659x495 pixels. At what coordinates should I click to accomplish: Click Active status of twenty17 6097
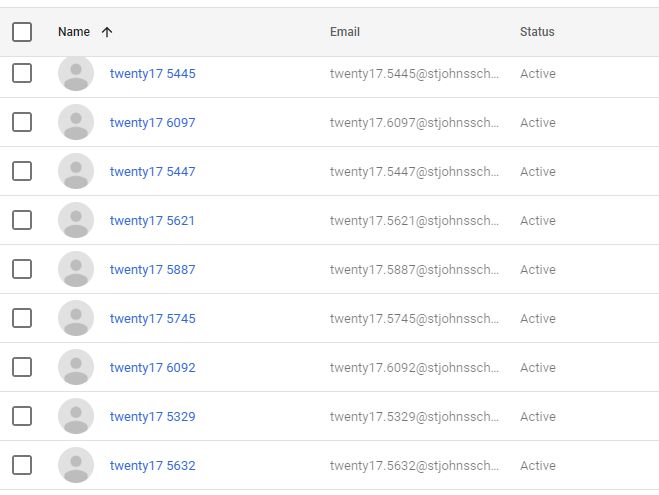click(x=538, y=123)
